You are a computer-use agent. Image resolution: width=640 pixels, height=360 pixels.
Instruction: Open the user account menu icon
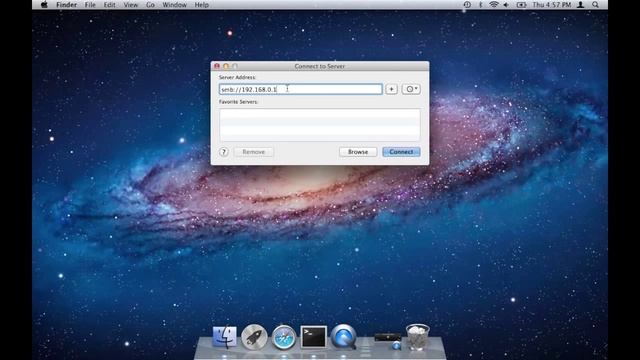(x=580, y=5)
